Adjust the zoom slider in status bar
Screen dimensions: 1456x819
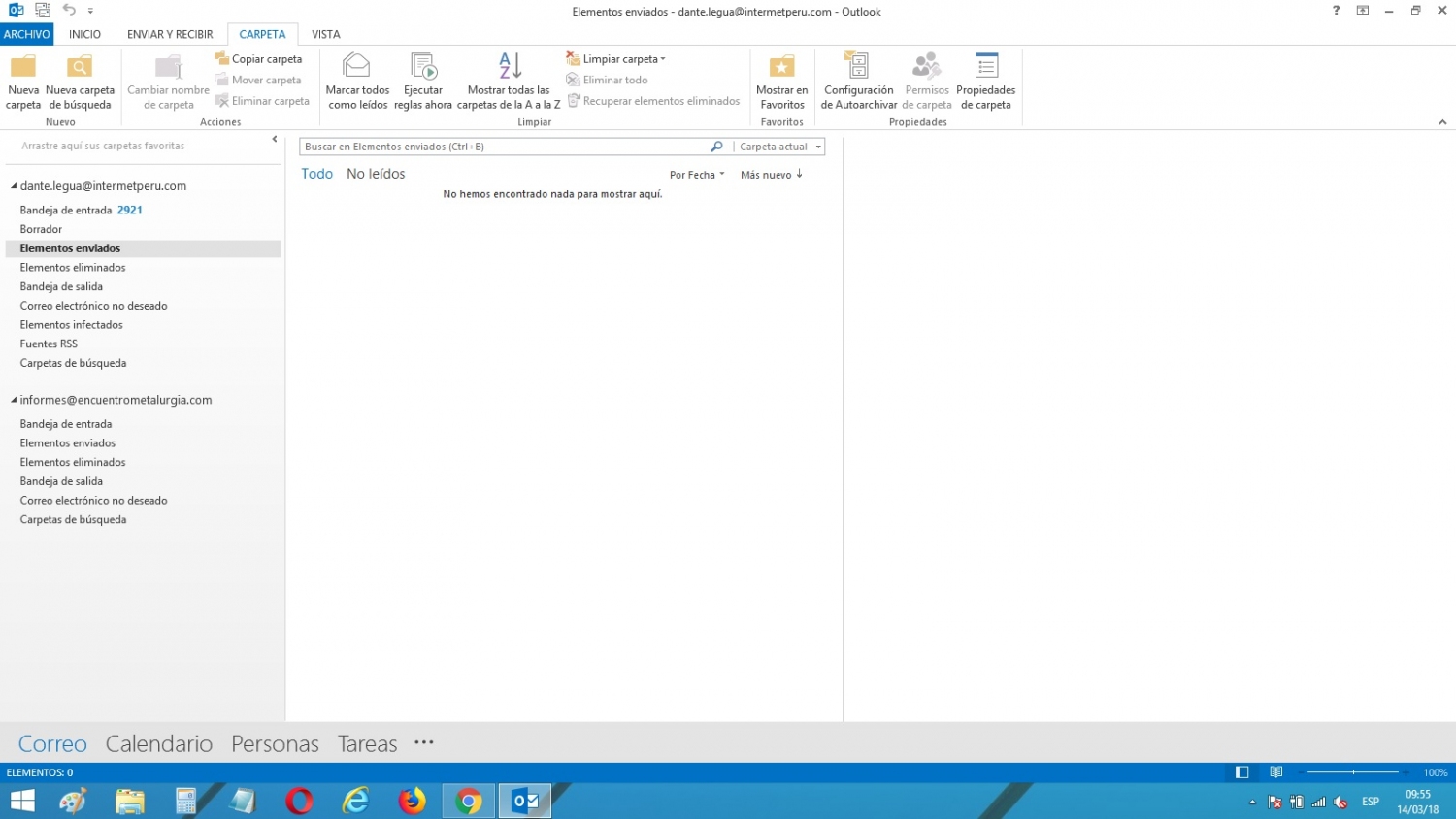(1353, 772)
